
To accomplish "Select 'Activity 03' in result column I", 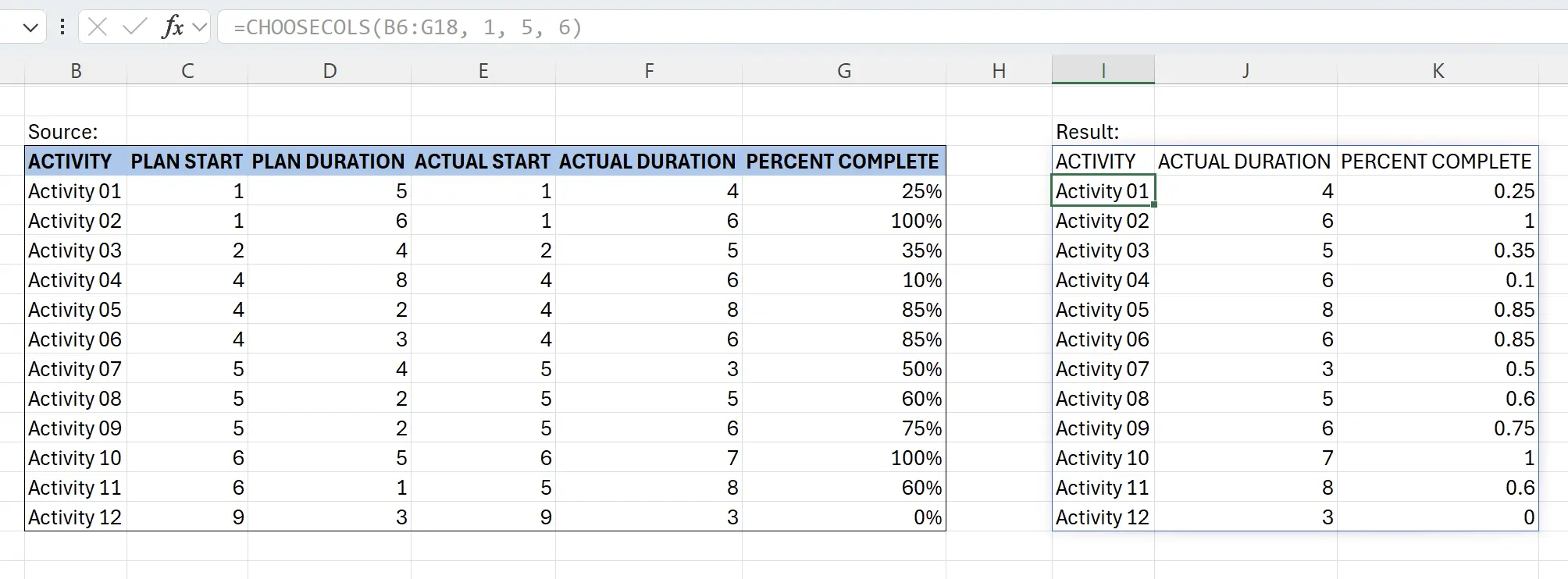I will 1103,250.
